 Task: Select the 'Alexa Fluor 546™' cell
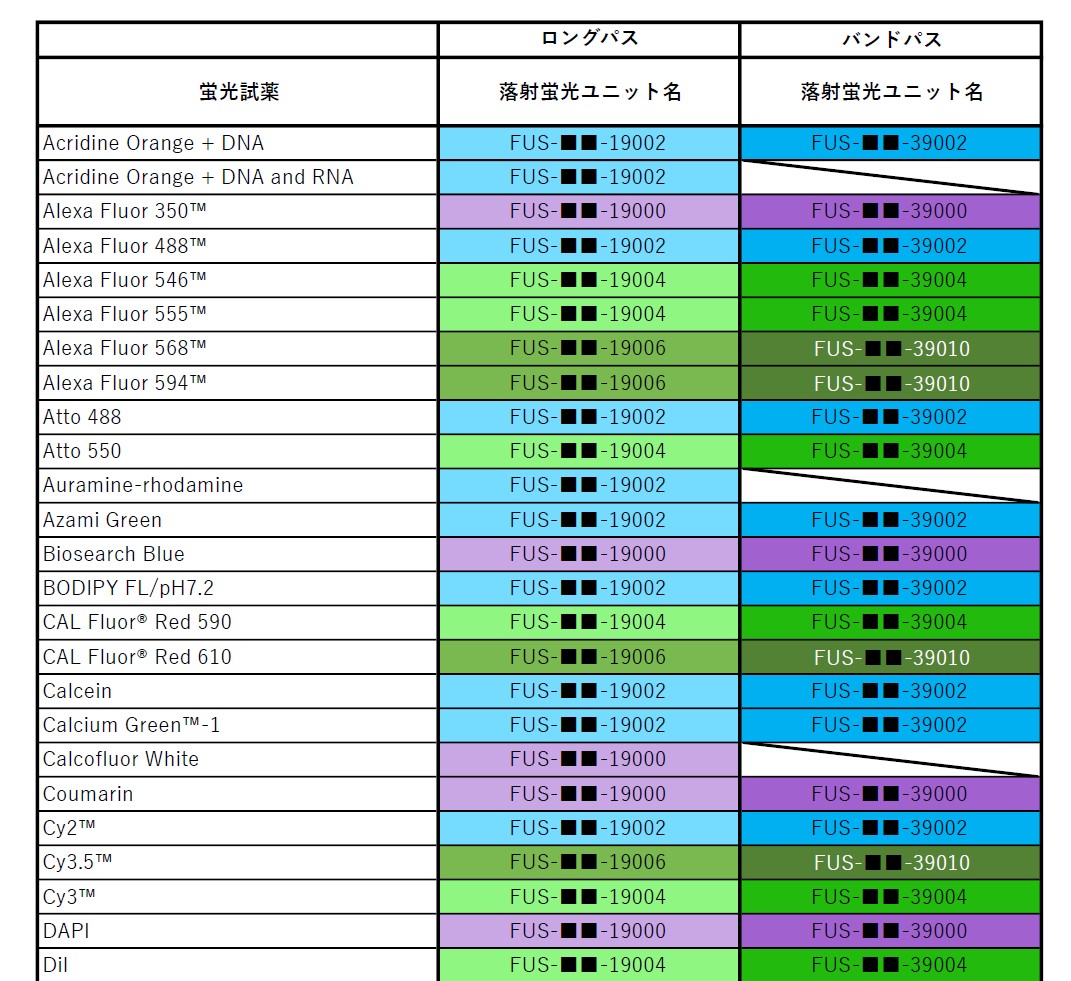[x=238, y=280]
